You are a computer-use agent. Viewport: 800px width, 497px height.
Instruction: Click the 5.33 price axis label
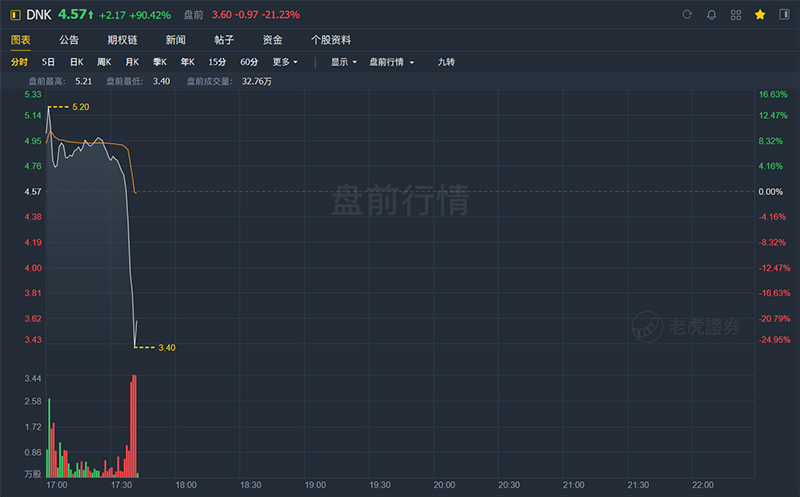coord(33,94)
